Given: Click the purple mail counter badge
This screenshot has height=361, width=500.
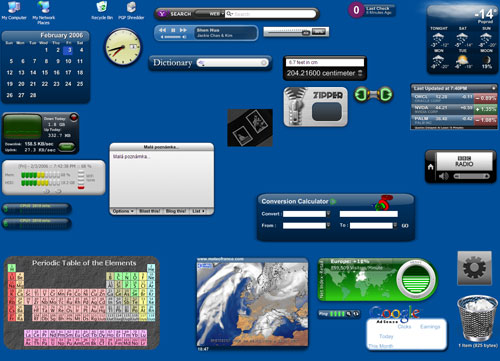Looking at the screenshot, I should tap(356, 10).
